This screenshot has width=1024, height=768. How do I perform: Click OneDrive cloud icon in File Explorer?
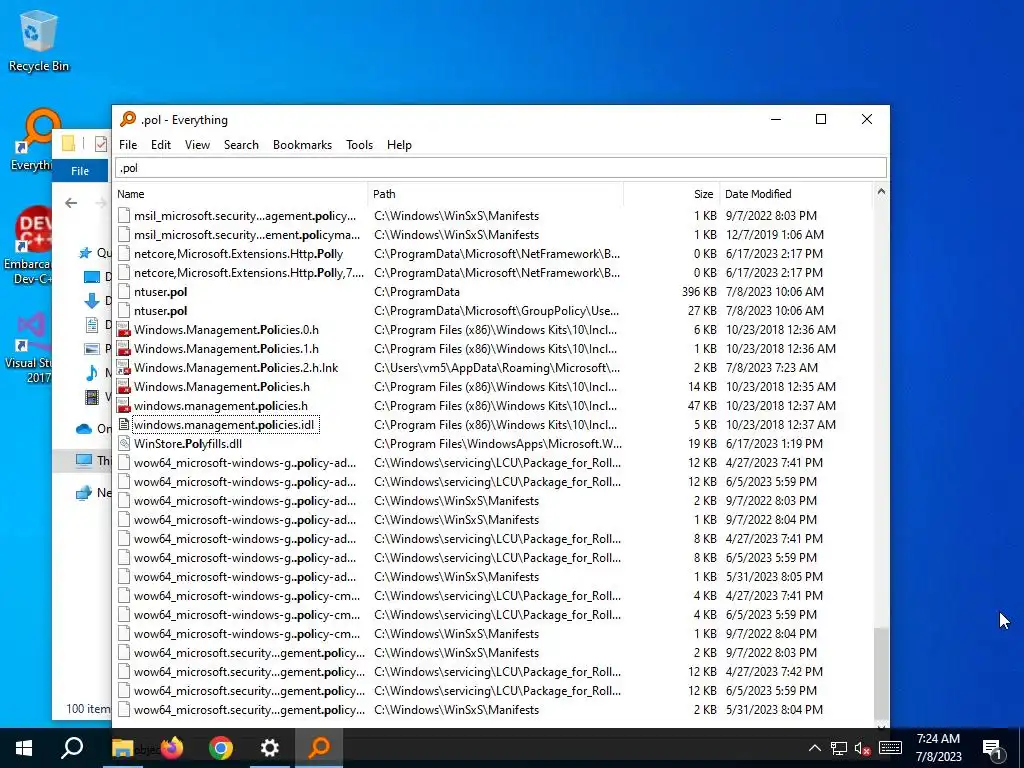point(84,429)
